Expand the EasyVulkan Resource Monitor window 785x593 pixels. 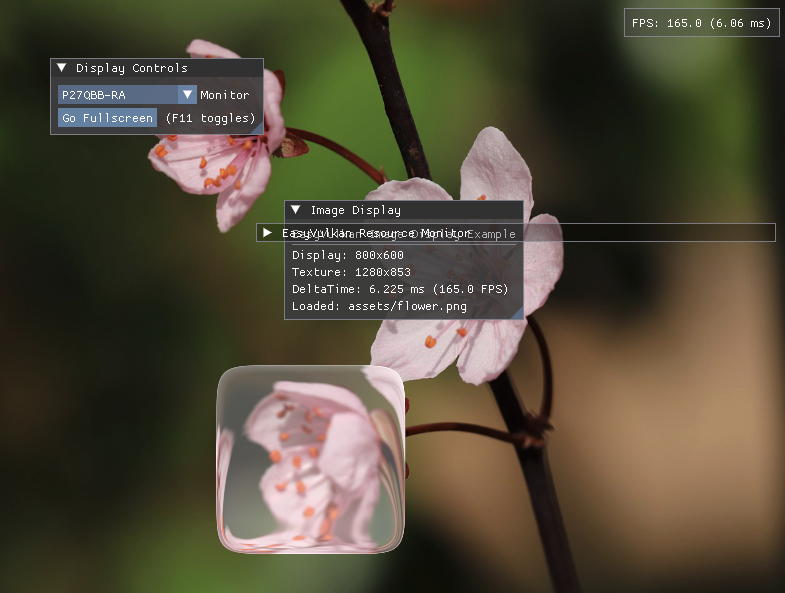(268, 232)
